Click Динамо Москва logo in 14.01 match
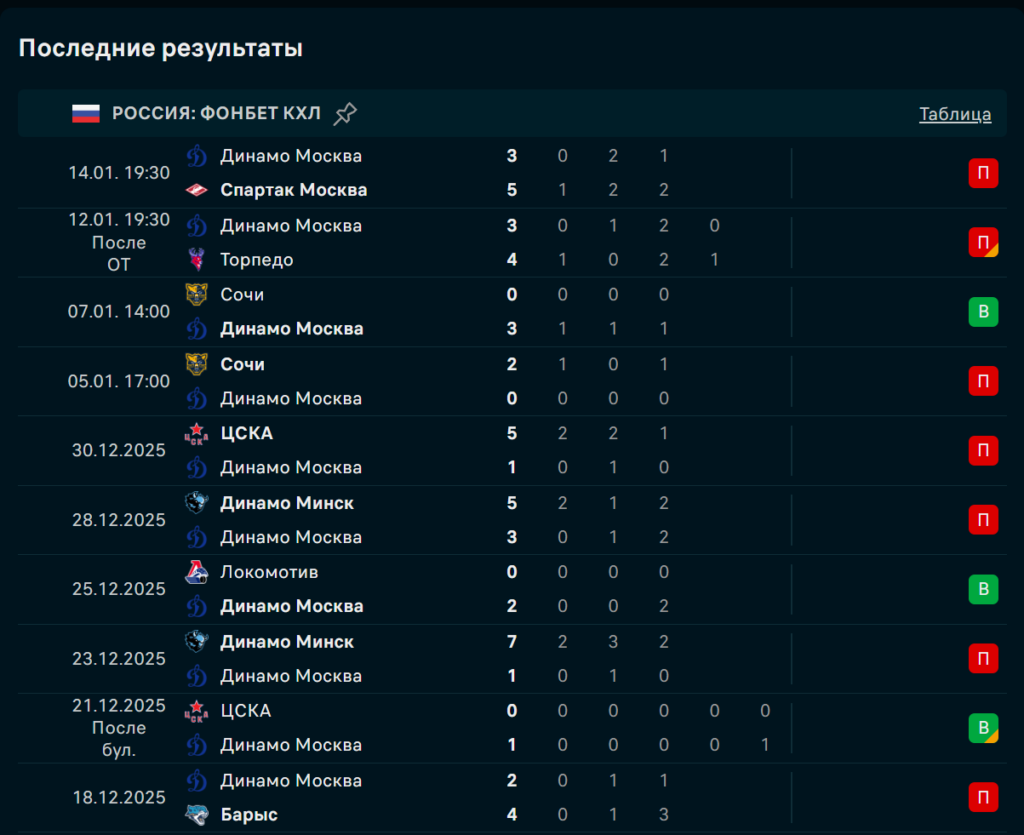1024x835 pixels. [197, 156]
